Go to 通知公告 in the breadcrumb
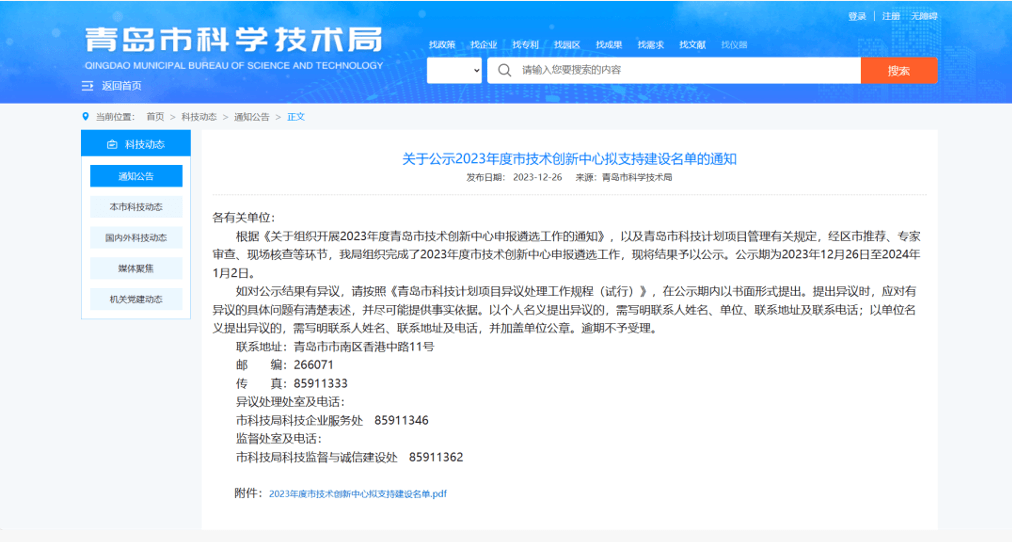 252,117
